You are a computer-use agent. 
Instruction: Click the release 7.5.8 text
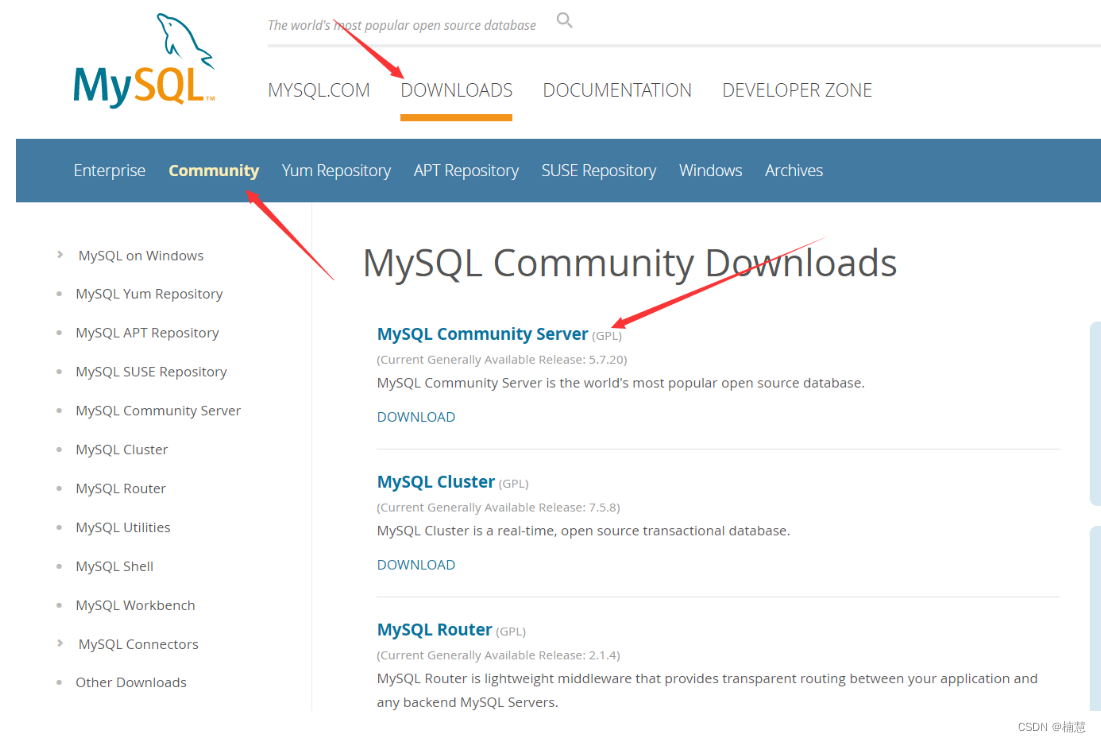pyautogui.click(x=499, y=508)
